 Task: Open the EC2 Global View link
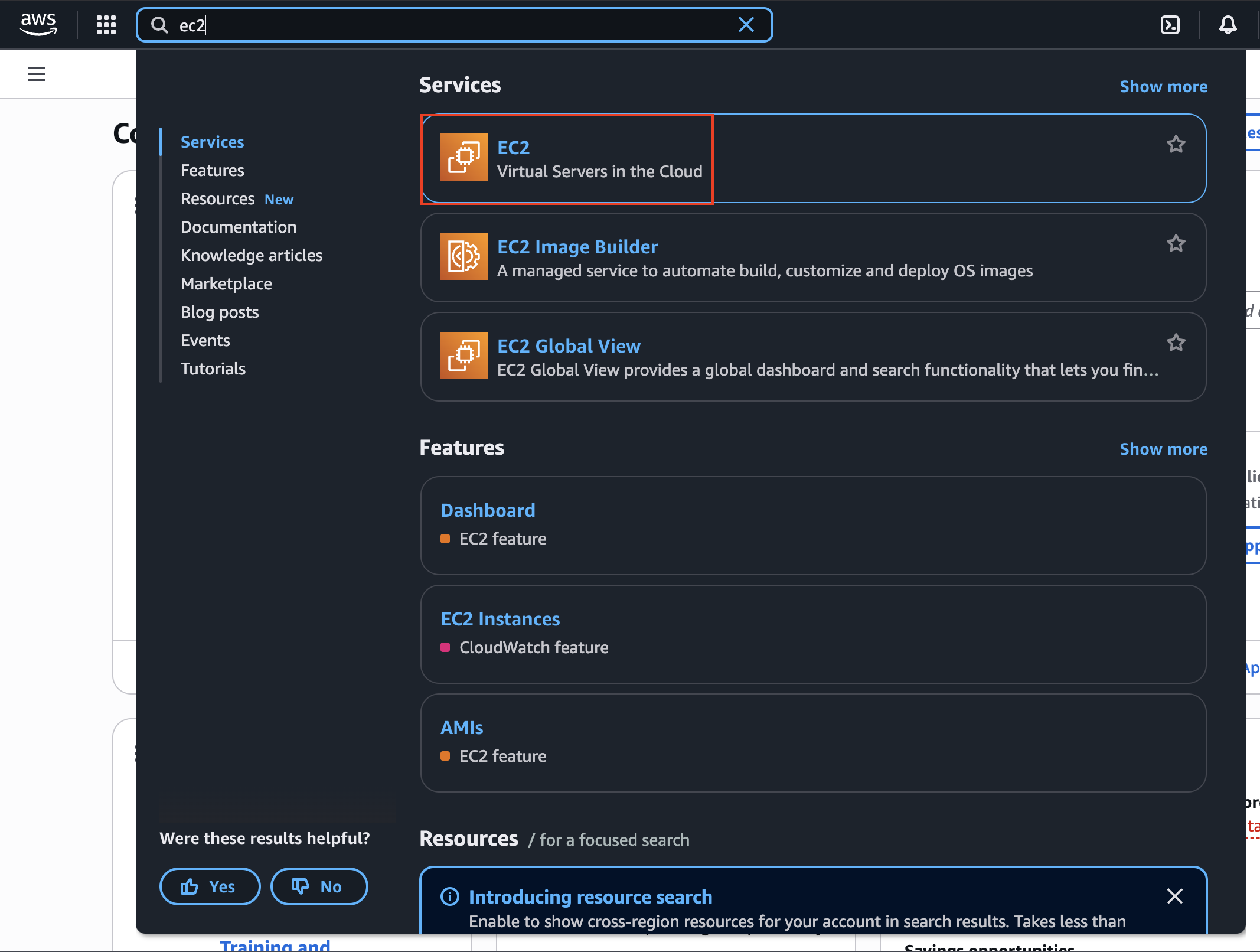pyautogui.click(x=568, y=345)
